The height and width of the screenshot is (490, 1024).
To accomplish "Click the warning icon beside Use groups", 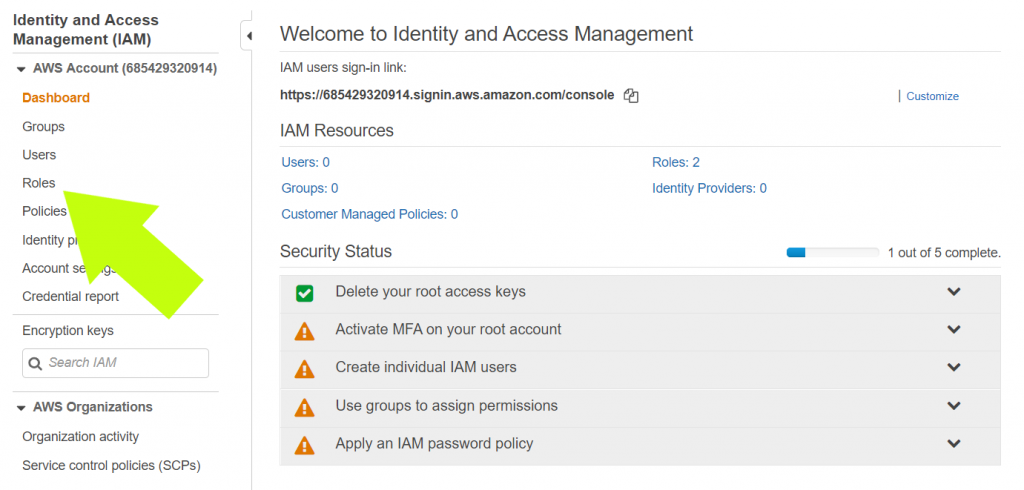I will coord(304,408).
